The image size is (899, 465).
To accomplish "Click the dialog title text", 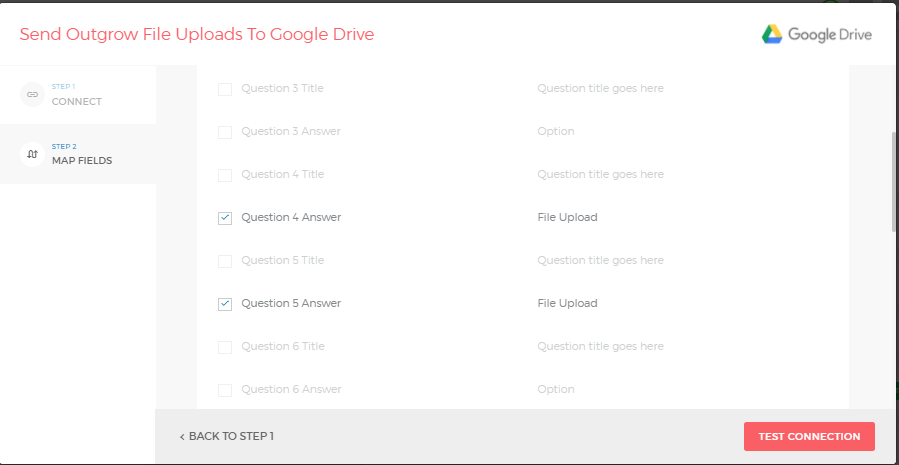I will (x=197, y=34).
